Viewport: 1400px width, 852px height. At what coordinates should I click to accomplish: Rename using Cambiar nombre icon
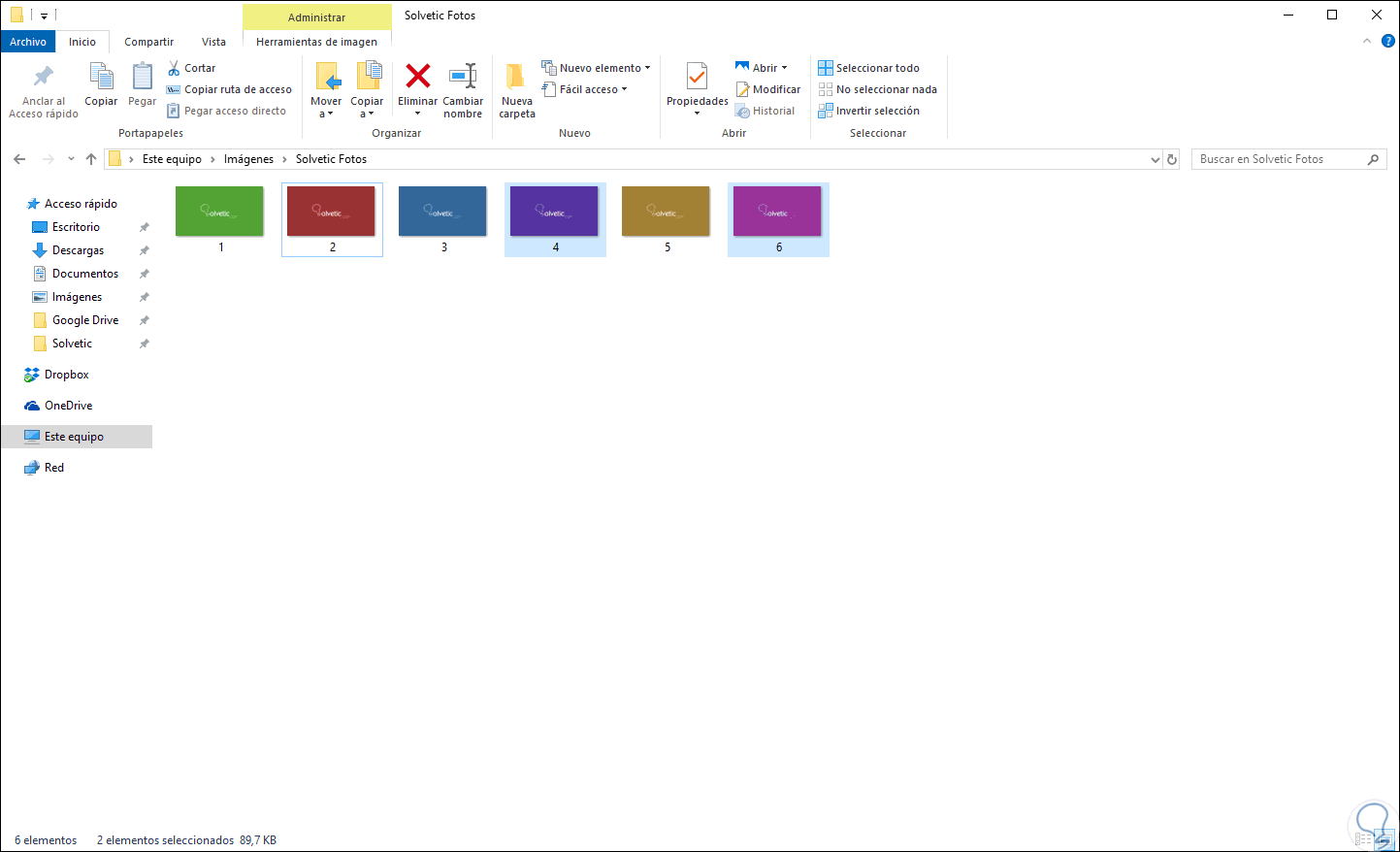click(x=463, y=76)
